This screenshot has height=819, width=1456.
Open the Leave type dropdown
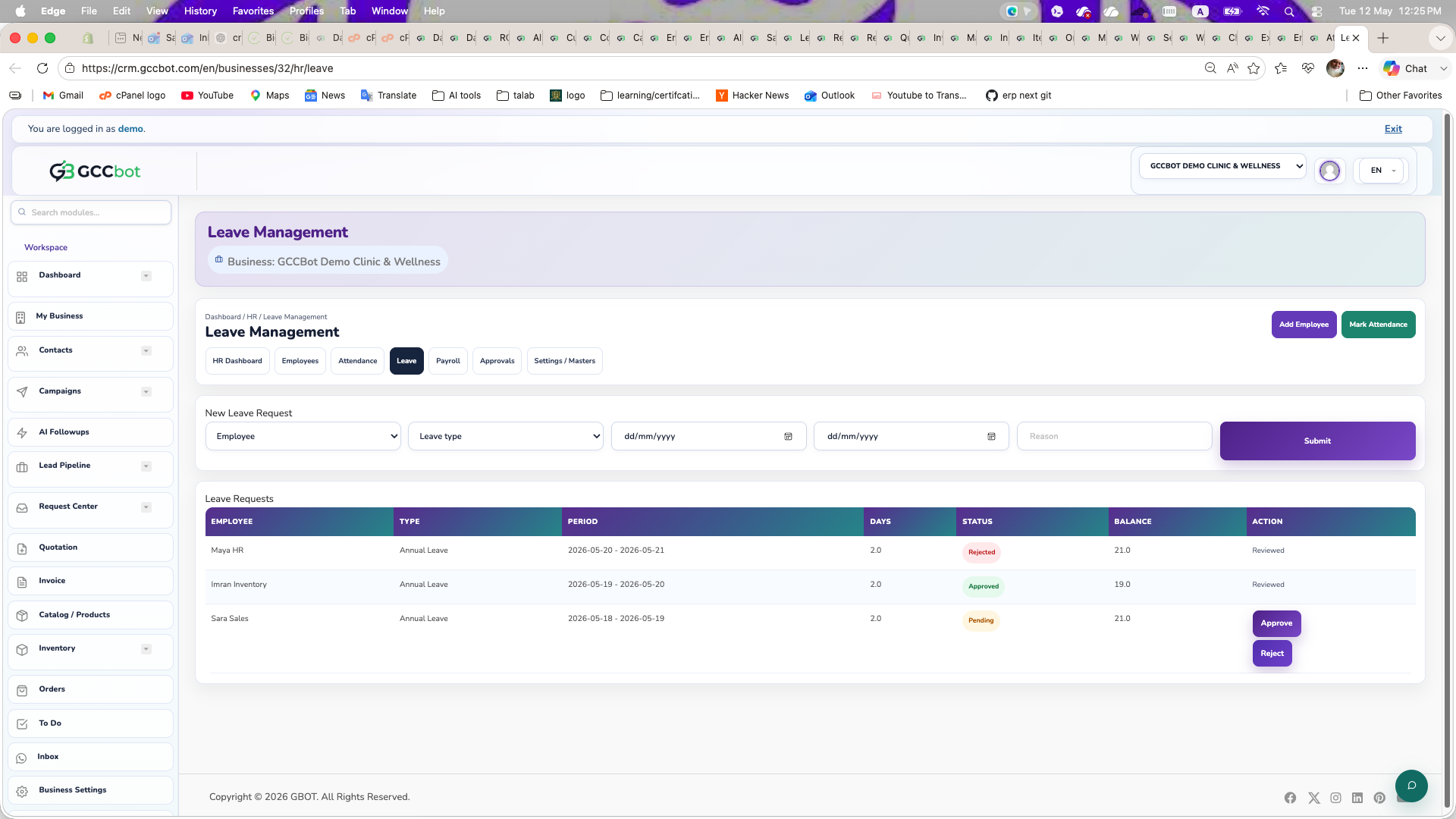(506, 436)
